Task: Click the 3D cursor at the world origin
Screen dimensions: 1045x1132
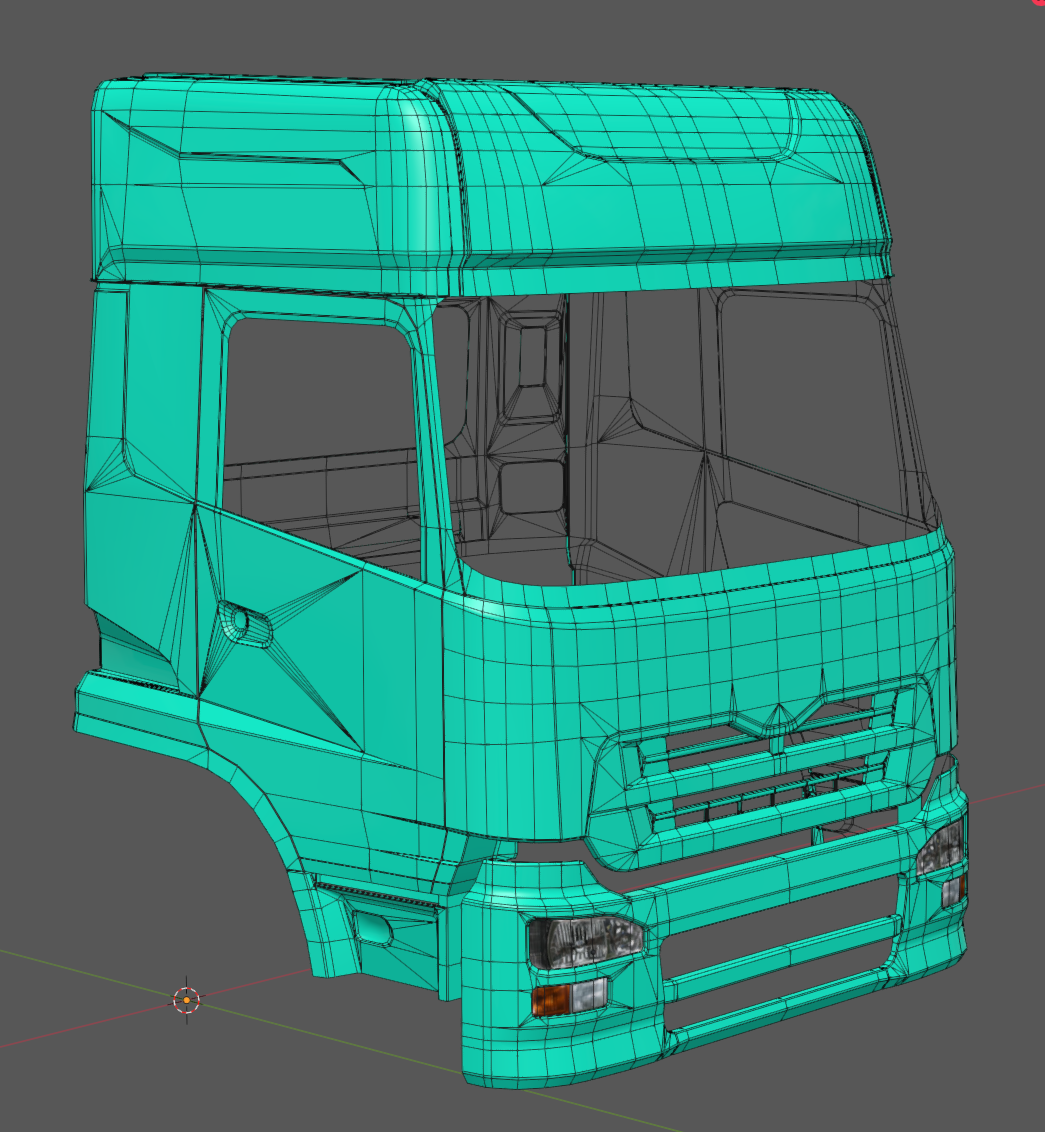Action: coord(187,999)
